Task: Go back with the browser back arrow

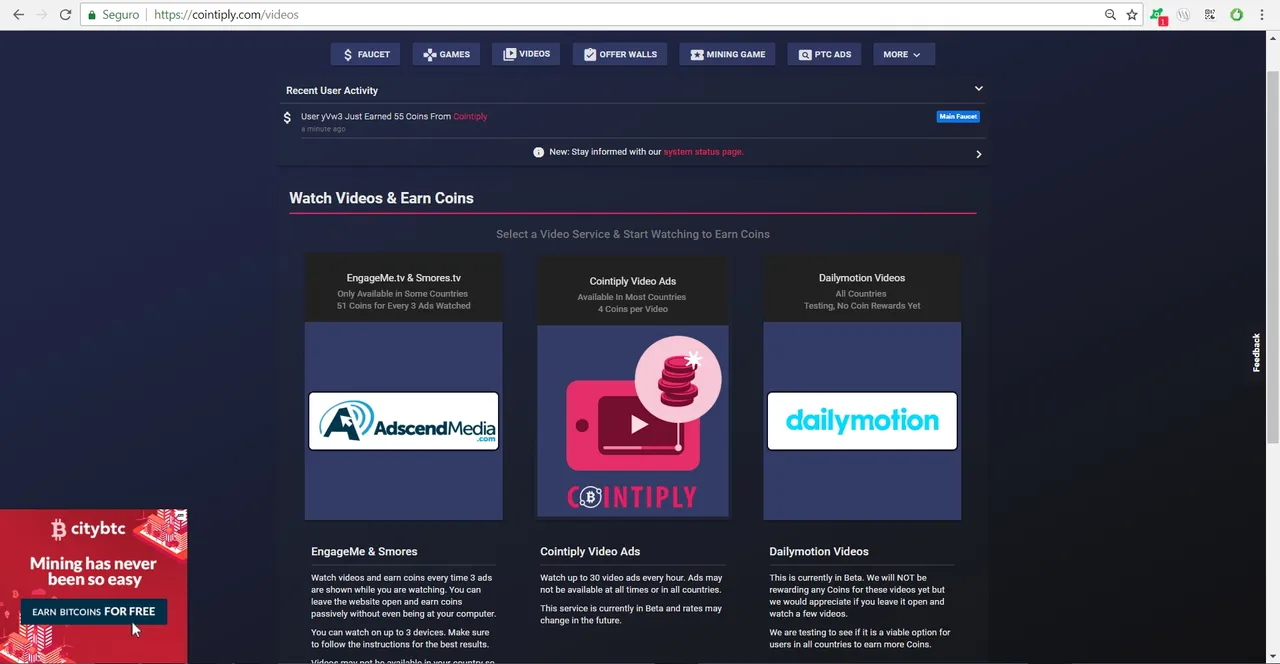Action: click(x=18, y=15)
